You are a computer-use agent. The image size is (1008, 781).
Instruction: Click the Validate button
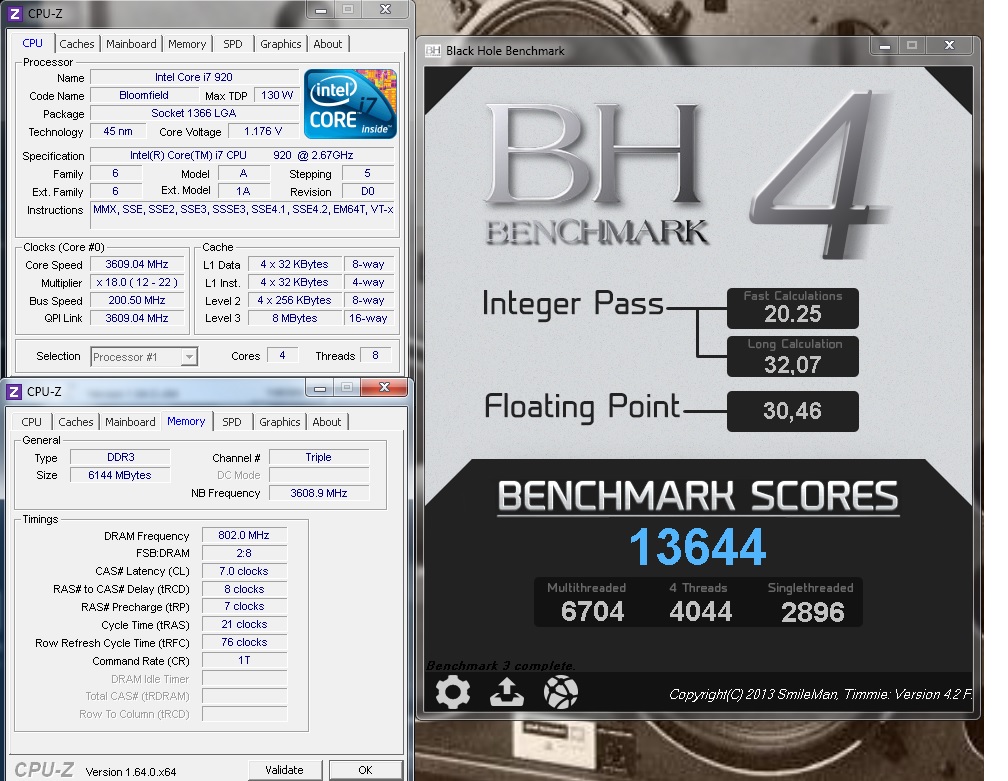coord(284,770)
